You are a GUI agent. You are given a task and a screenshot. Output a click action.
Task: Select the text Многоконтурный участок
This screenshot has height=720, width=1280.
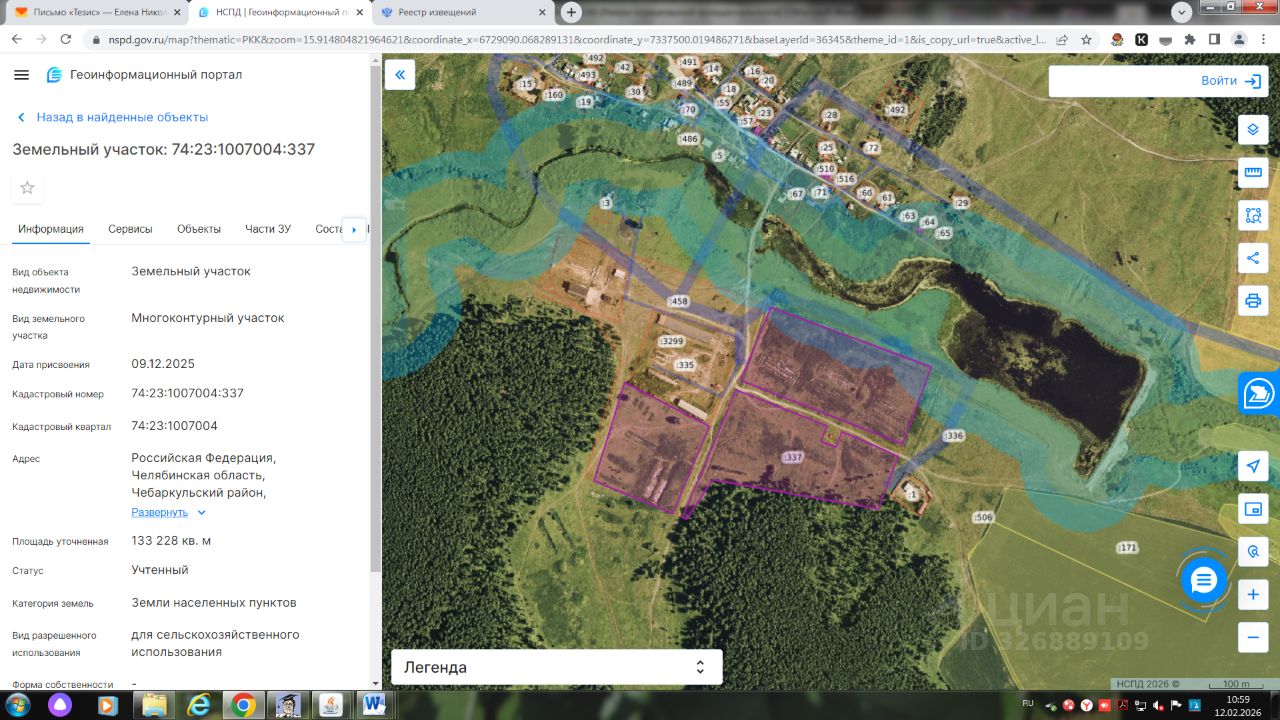coord(208,318)
